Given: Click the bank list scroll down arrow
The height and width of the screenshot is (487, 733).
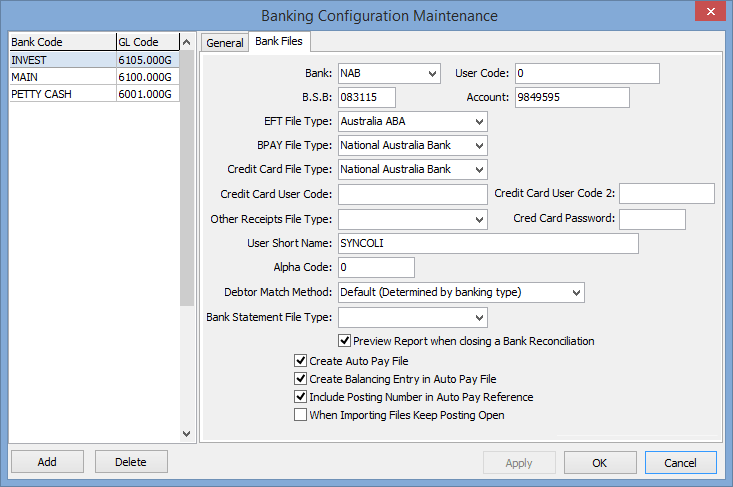Looking at the screenshot, I should (187, 434).
